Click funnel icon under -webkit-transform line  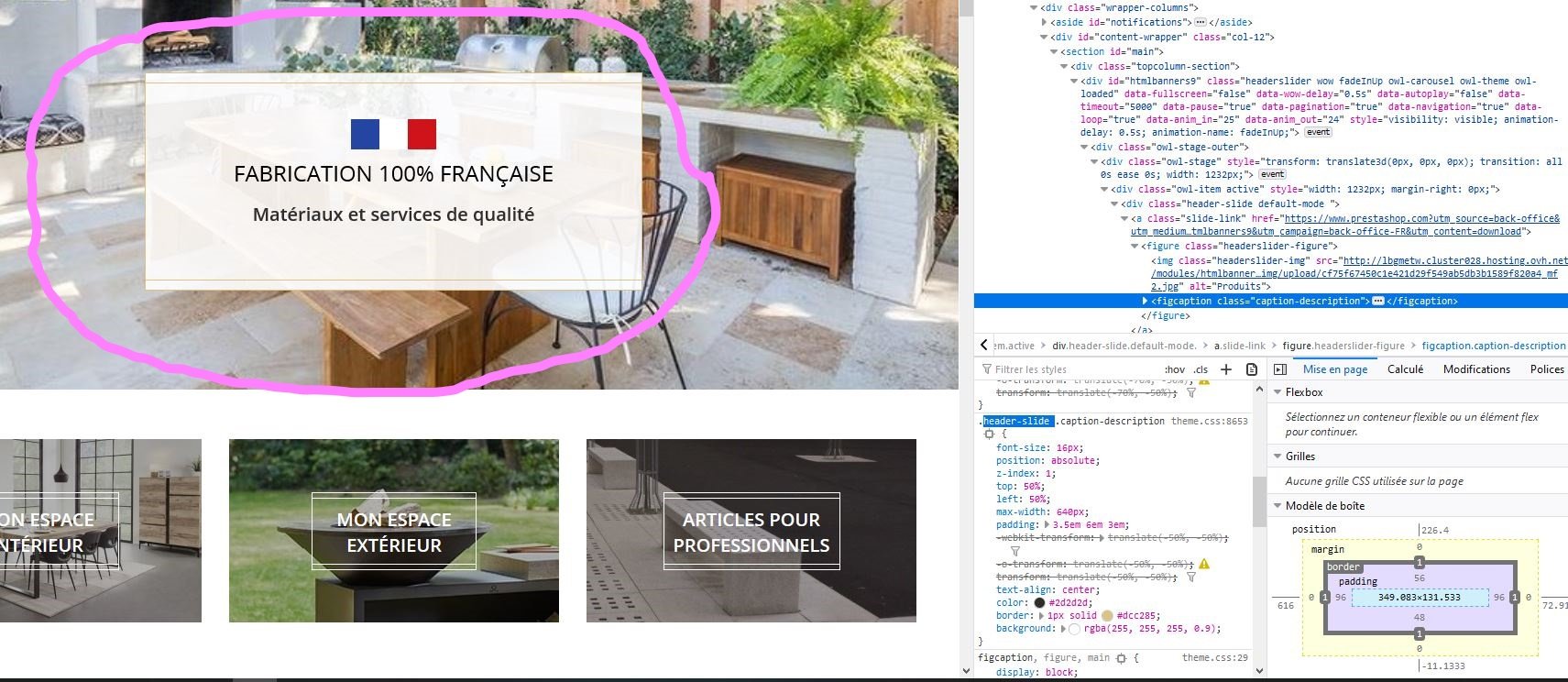click(x=1015, y=551)
